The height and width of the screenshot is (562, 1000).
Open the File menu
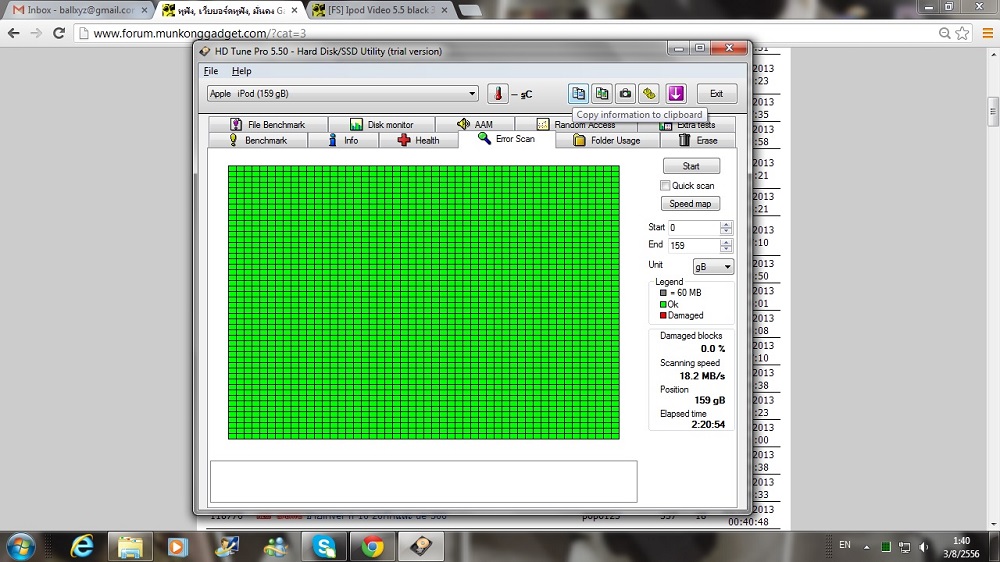pos(211,71)
